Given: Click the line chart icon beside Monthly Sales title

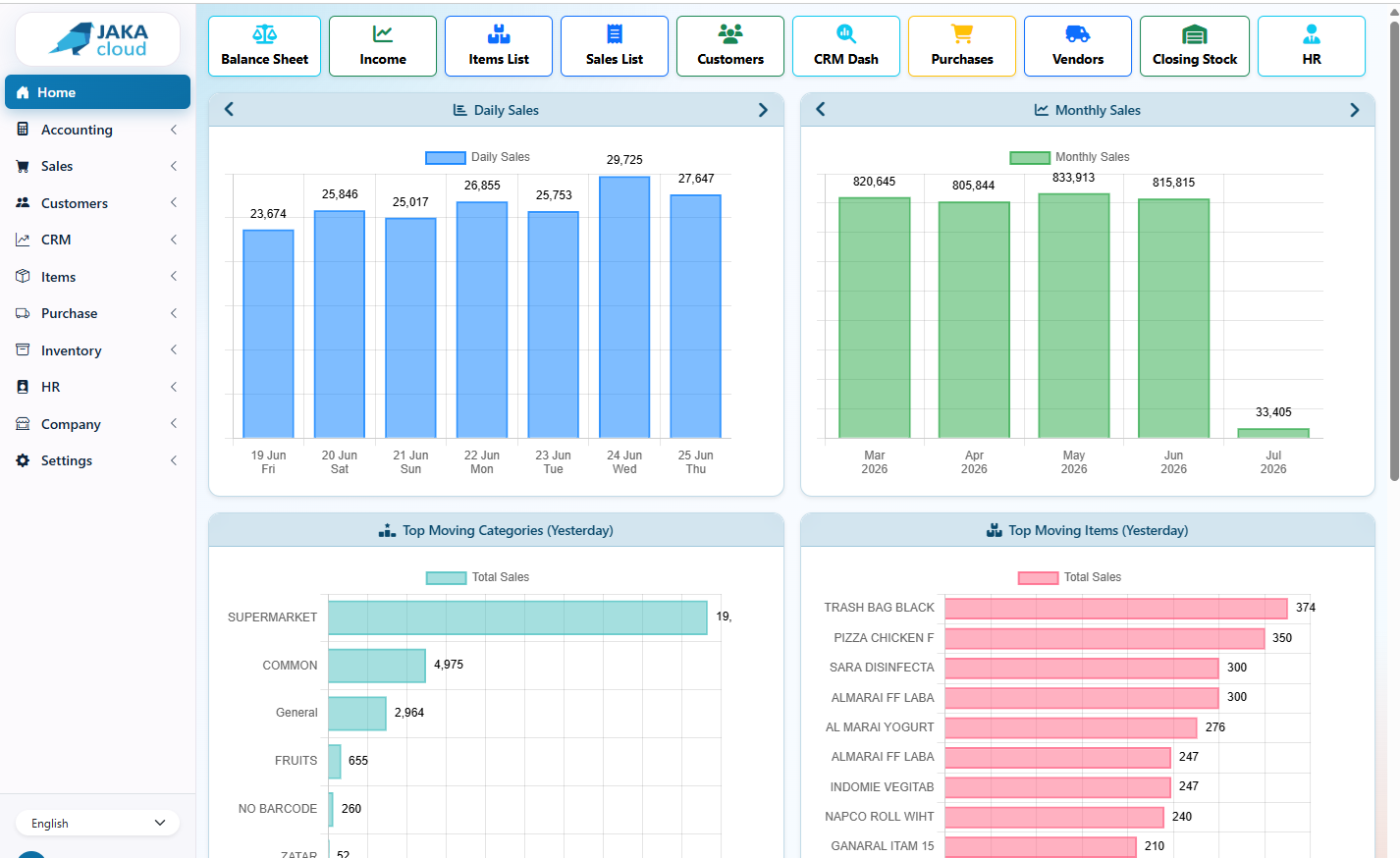Looking at the screenshot, I should [x=1041, y=110].
